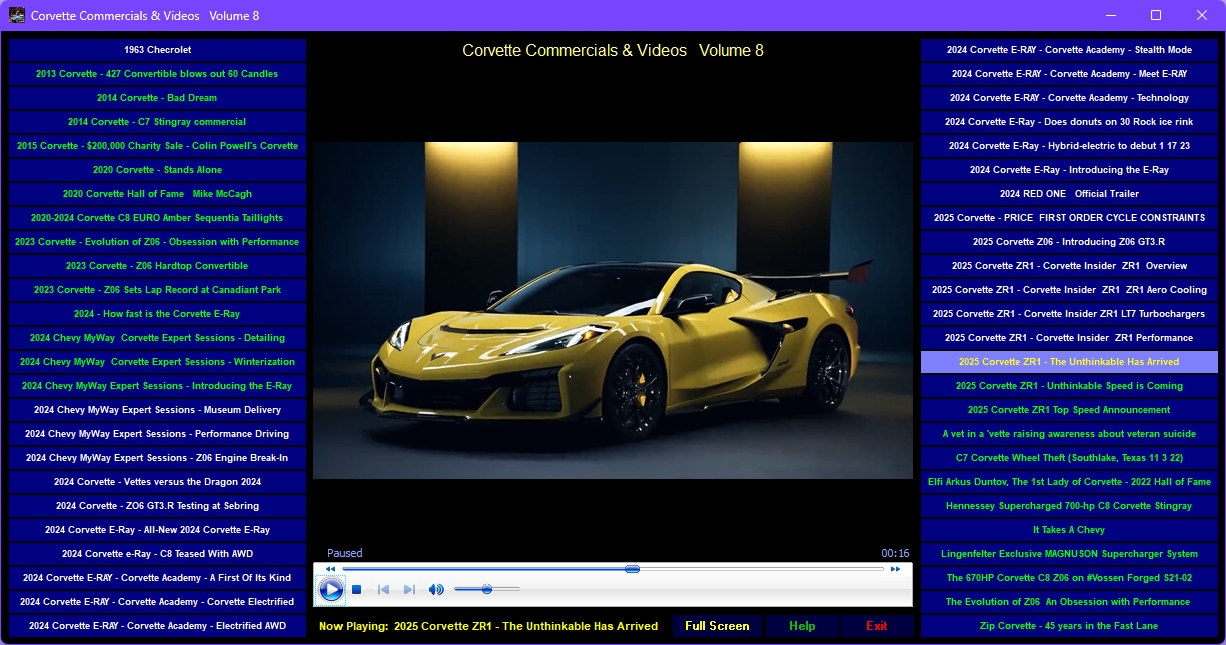This screenshot has height=645, width=1226.
Task: Play "ZO6 GT3.R Testing at Sebring"
Action: 157,506
